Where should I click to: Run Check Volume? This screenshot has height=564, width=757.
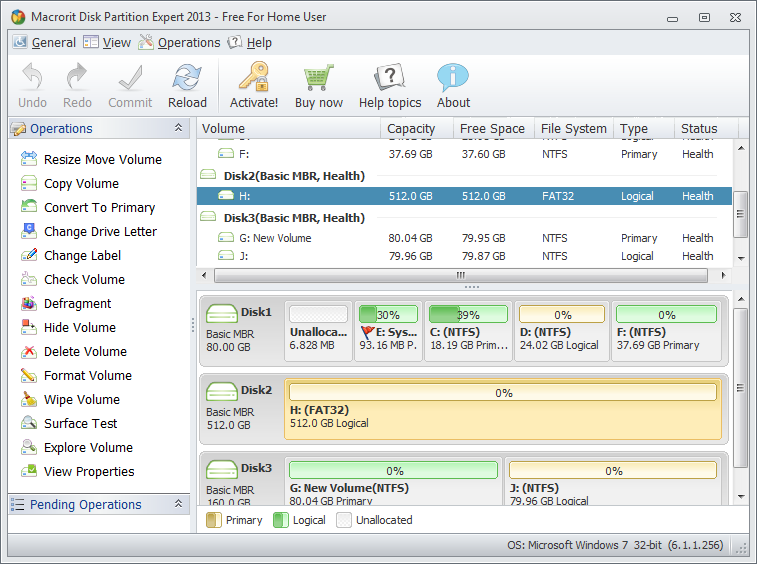point(73,279)
